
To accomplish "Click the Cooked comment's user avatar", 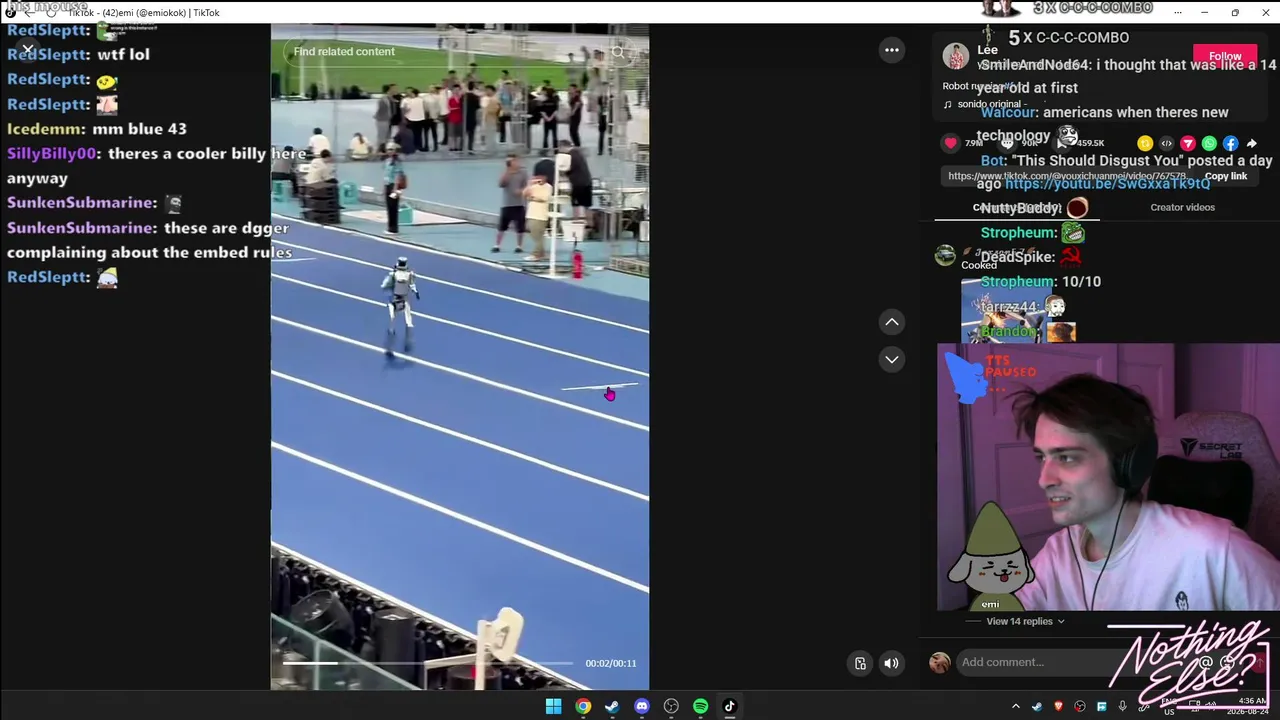I will coord(945,255).
